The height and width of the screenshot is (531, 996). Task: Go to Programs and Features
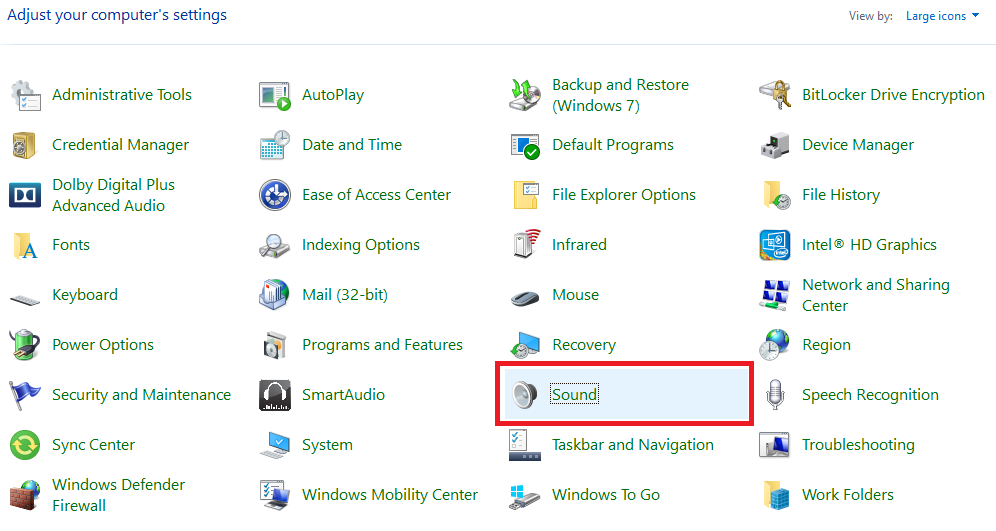382,345
